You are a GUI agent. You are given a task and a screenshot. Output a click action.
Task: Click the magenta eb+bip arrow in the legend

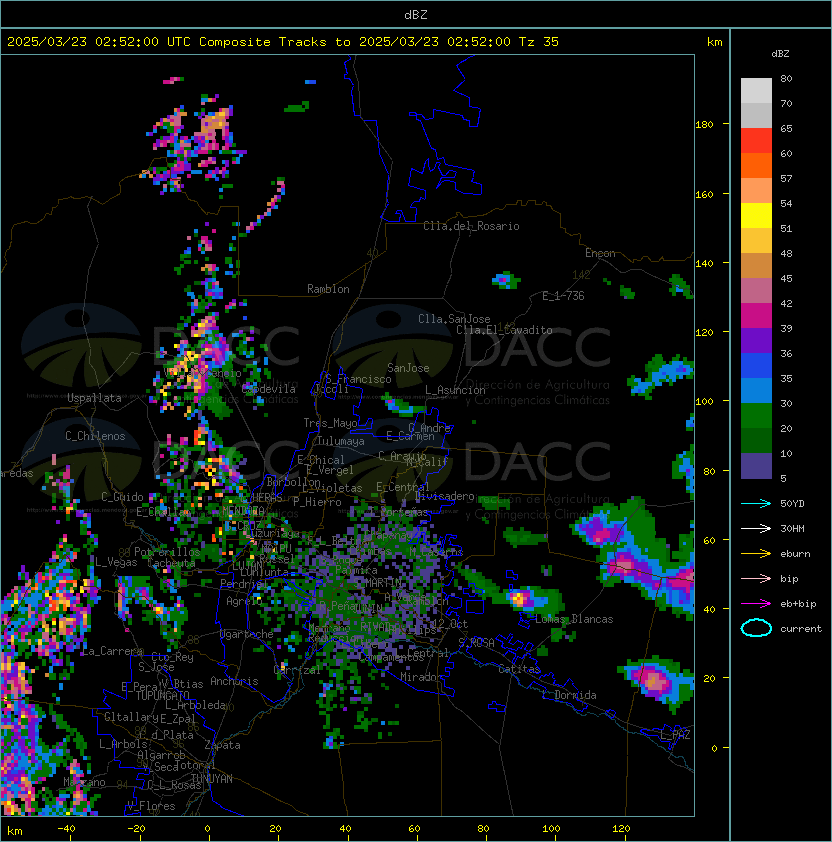756,604
